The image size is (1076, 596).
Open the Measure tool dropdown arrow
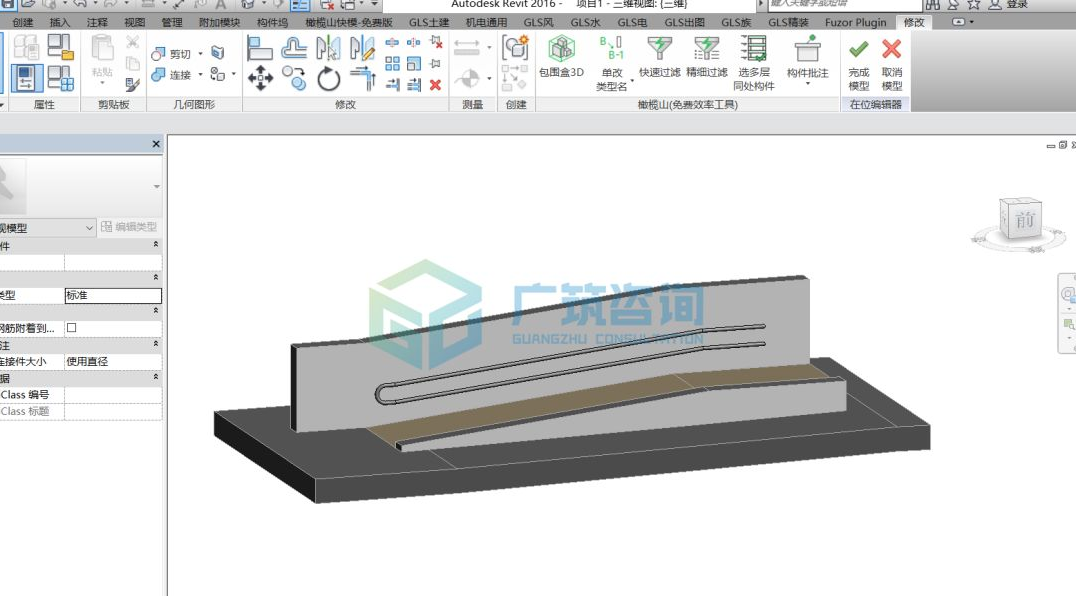pos(489,47)
